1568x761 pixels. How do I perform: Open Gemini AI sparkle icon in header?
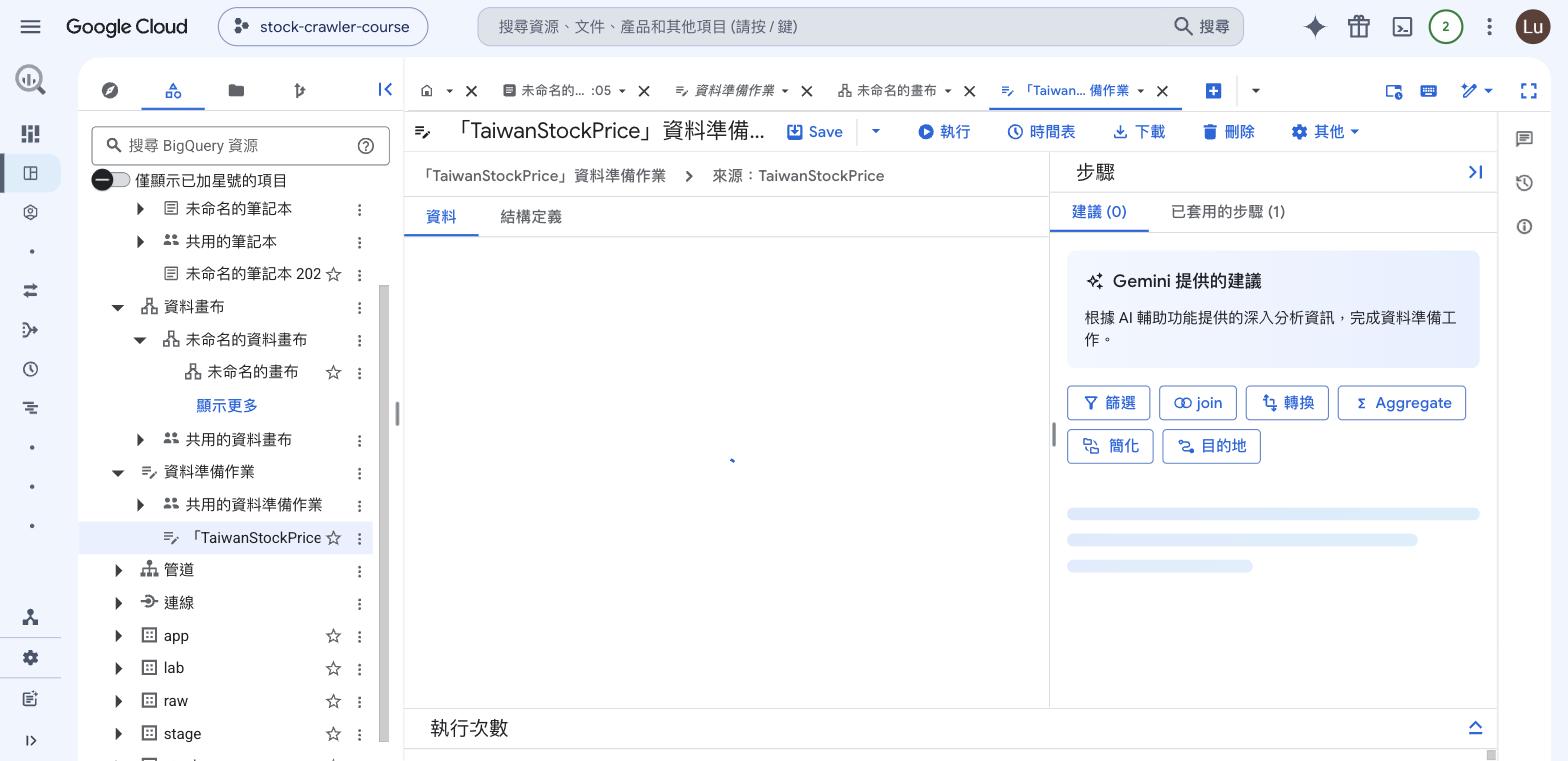[1315, 27]
